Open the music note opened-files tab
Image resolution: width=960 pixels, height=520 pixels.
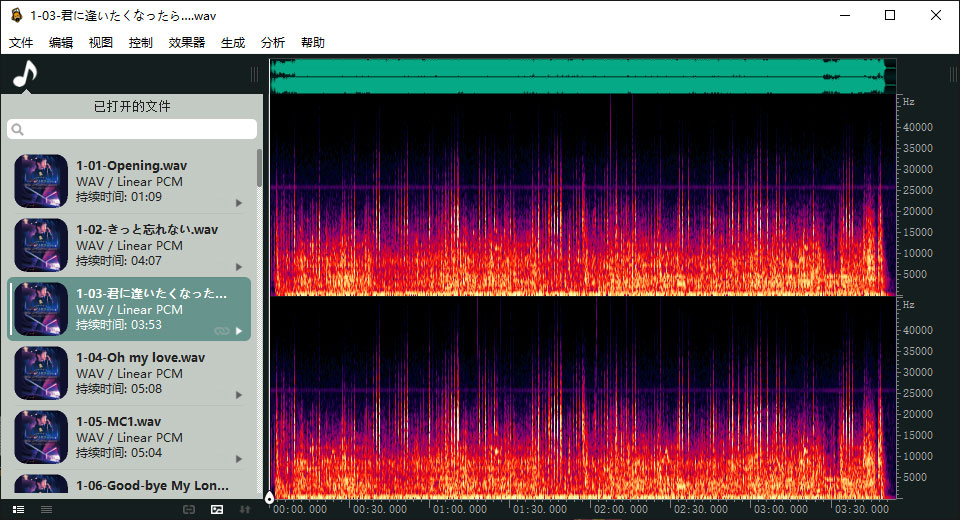click(25, 74)
